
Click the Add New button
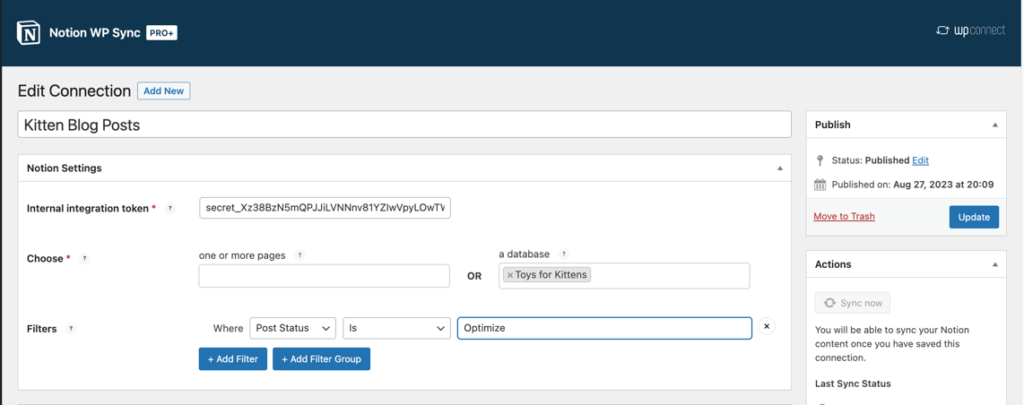click(x=163, y=91)
